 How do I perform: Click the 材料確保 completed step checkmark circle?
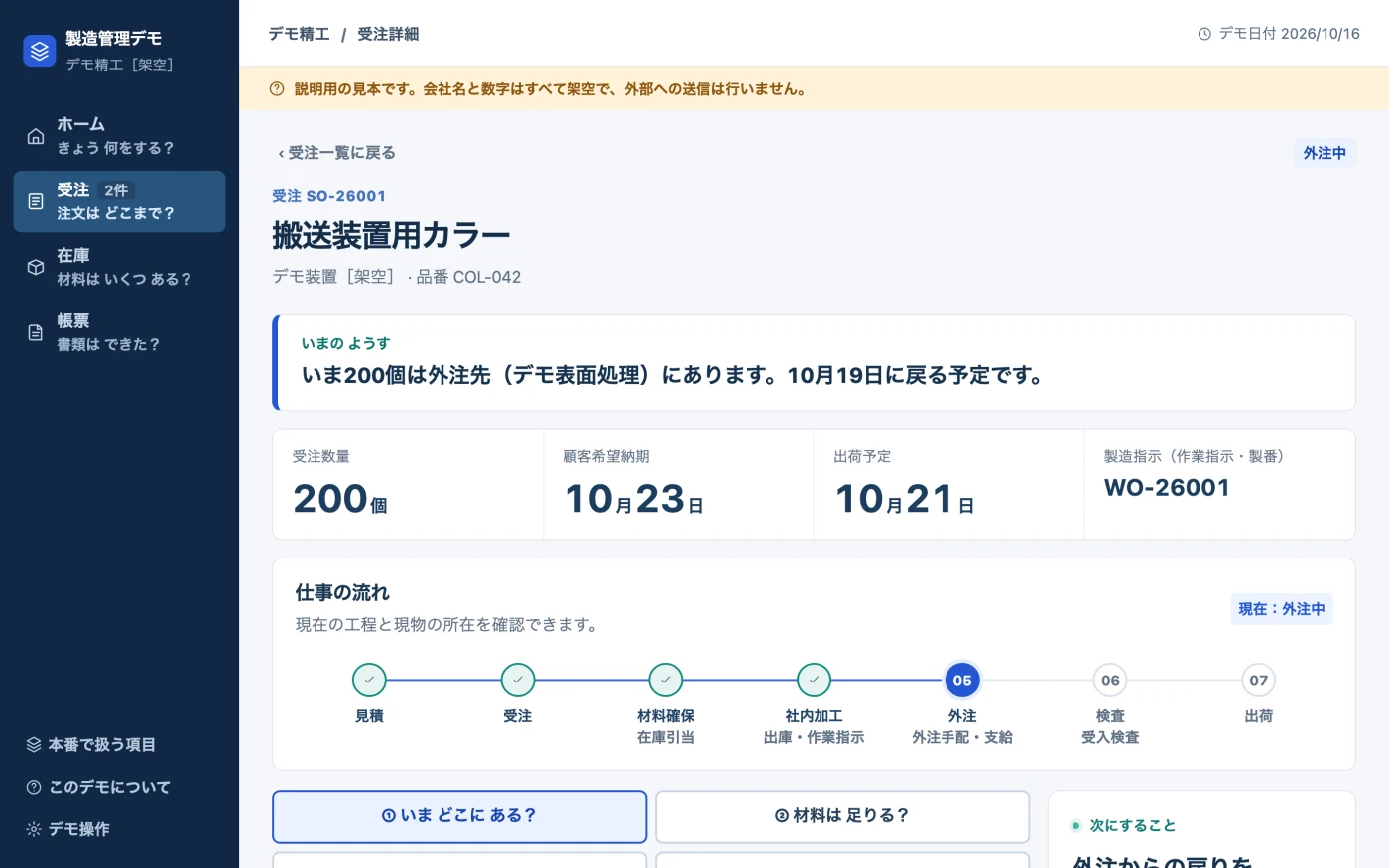pos(666,681)
